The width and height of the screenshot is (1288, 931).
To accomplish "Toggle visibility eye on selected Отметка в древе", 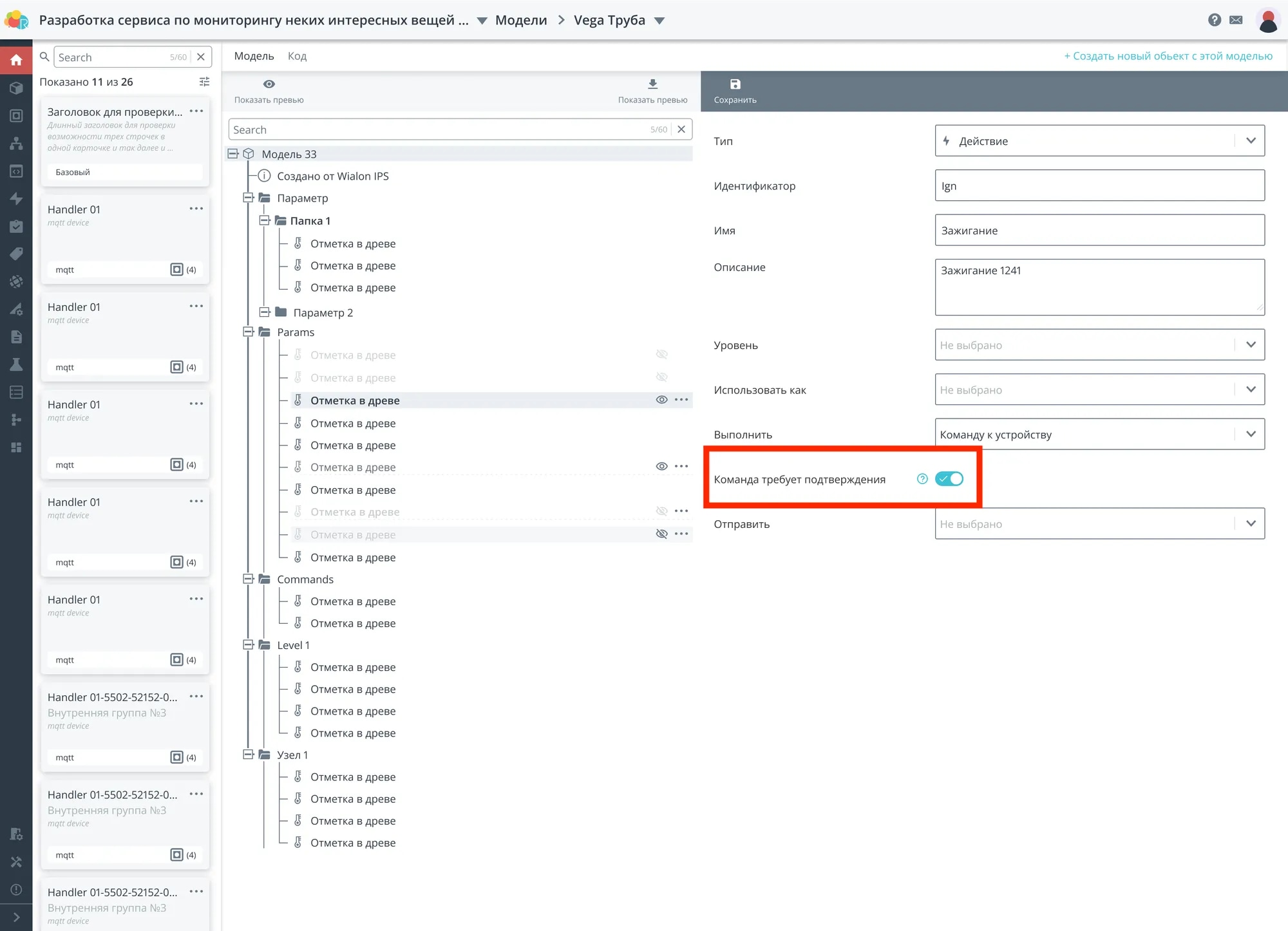I will [661, 400].
